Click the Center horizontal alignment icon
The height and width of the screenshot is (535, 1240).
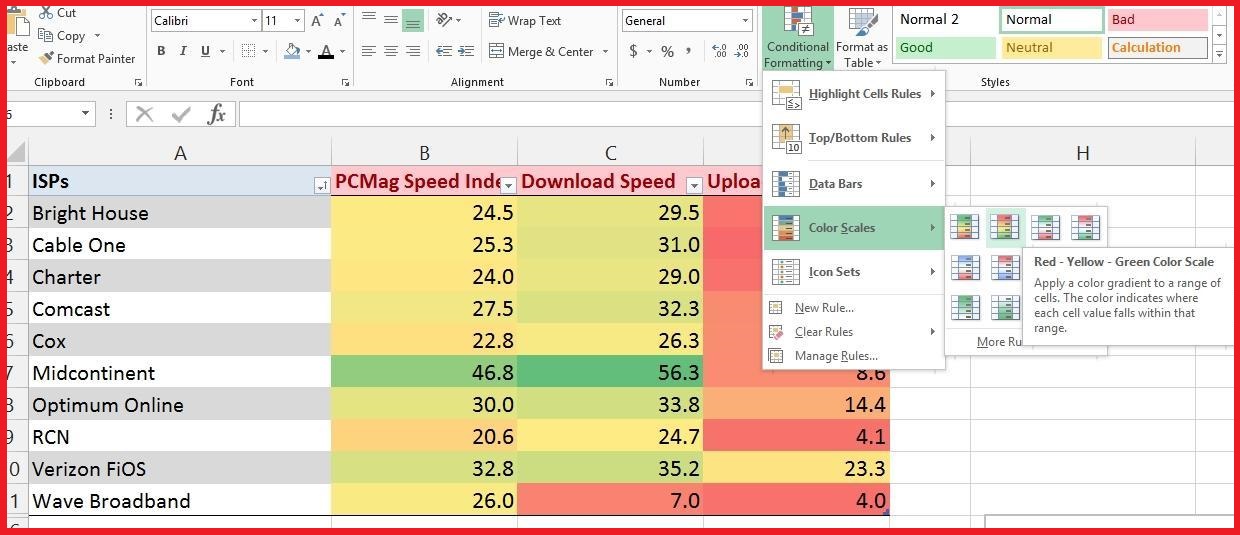[390, 52]
